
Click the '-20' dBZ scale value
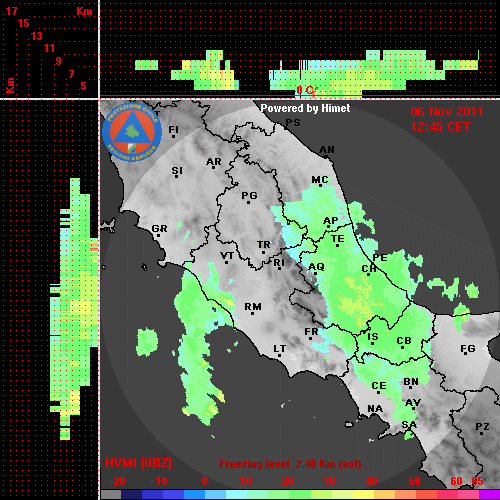(117, 481)
